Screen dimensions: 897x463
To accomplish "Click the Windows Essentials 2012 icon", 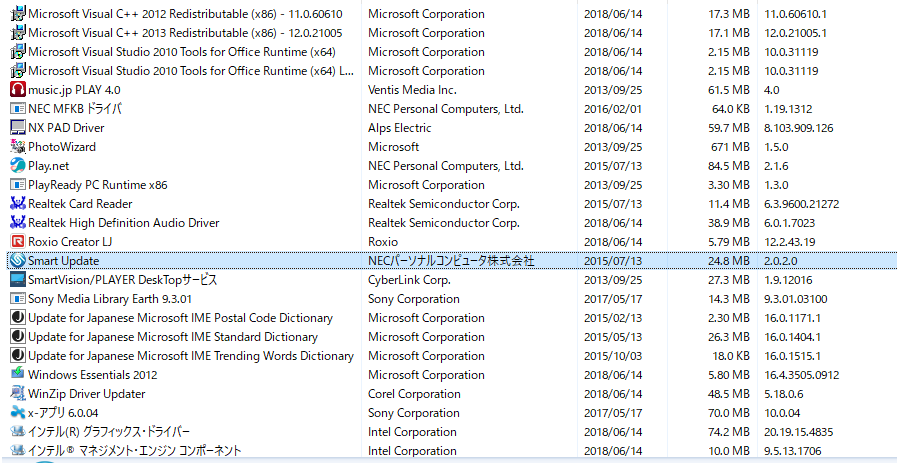I will pyautogui.click(x=18, y=375).
